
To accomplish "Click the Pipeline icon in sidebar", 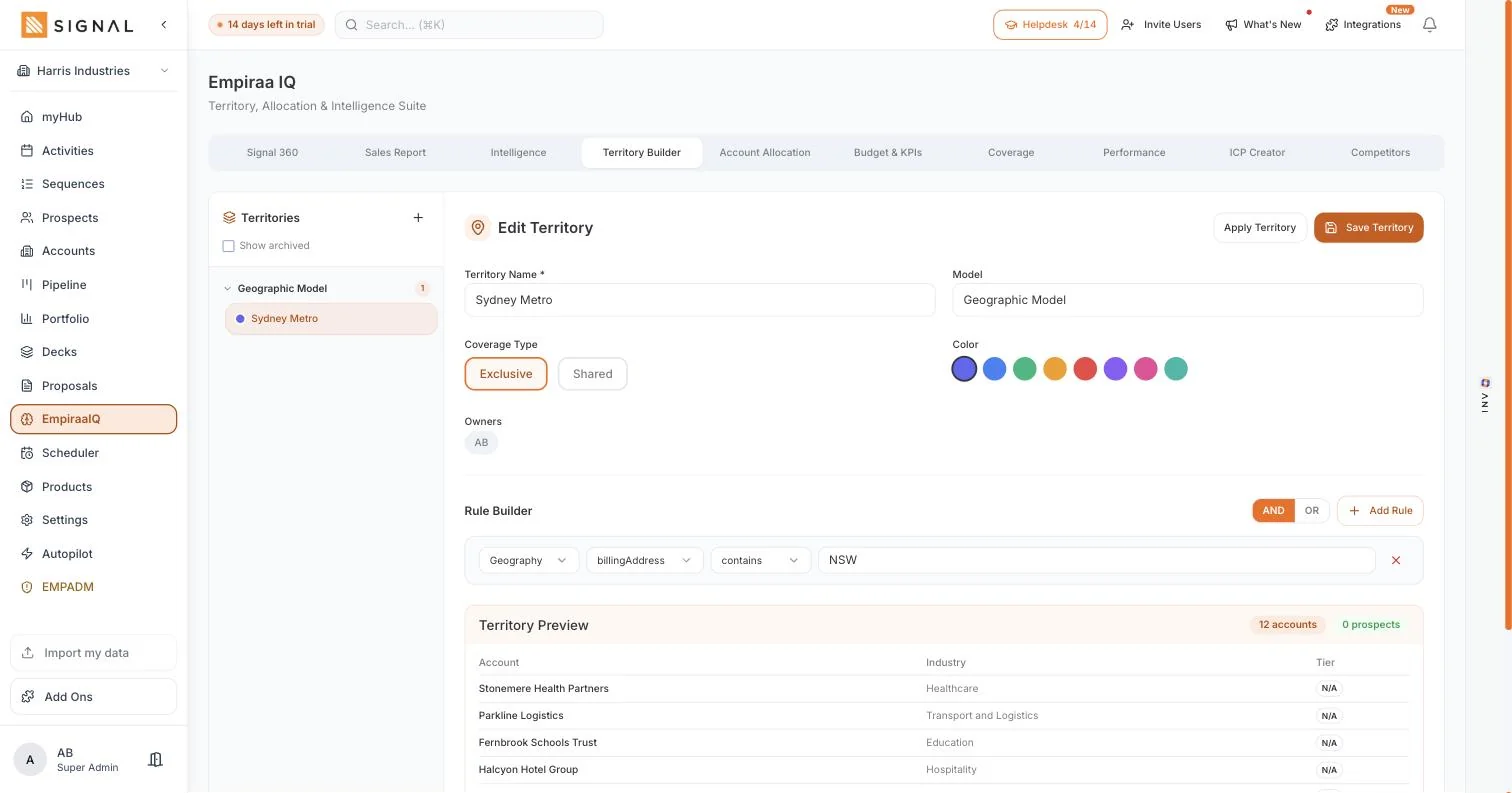I will (27, 285).
